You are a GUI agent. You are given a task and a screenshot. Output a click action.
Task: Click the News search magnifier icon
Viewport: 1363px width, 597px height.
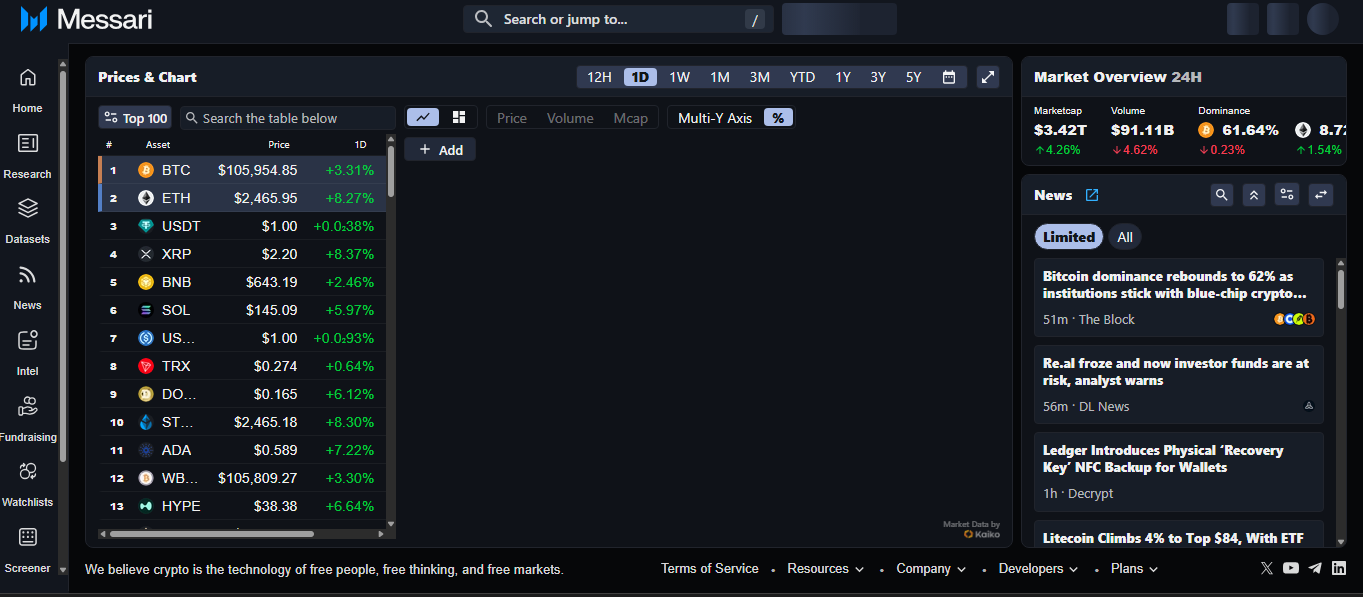tap(1221, 195)
